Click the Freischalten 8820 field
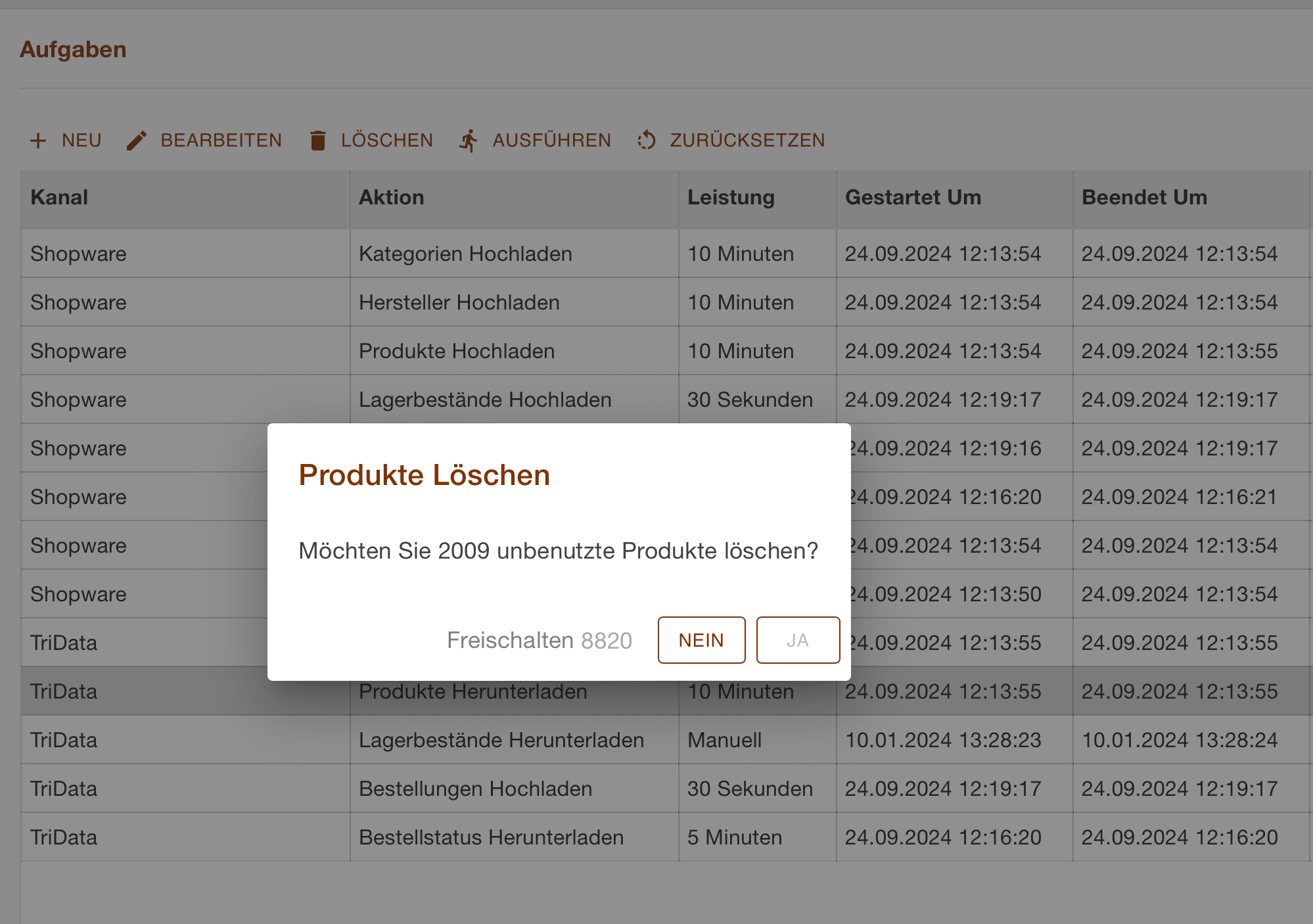The width and height of the screenshot is (1313, 924). (x=540, y=640)
